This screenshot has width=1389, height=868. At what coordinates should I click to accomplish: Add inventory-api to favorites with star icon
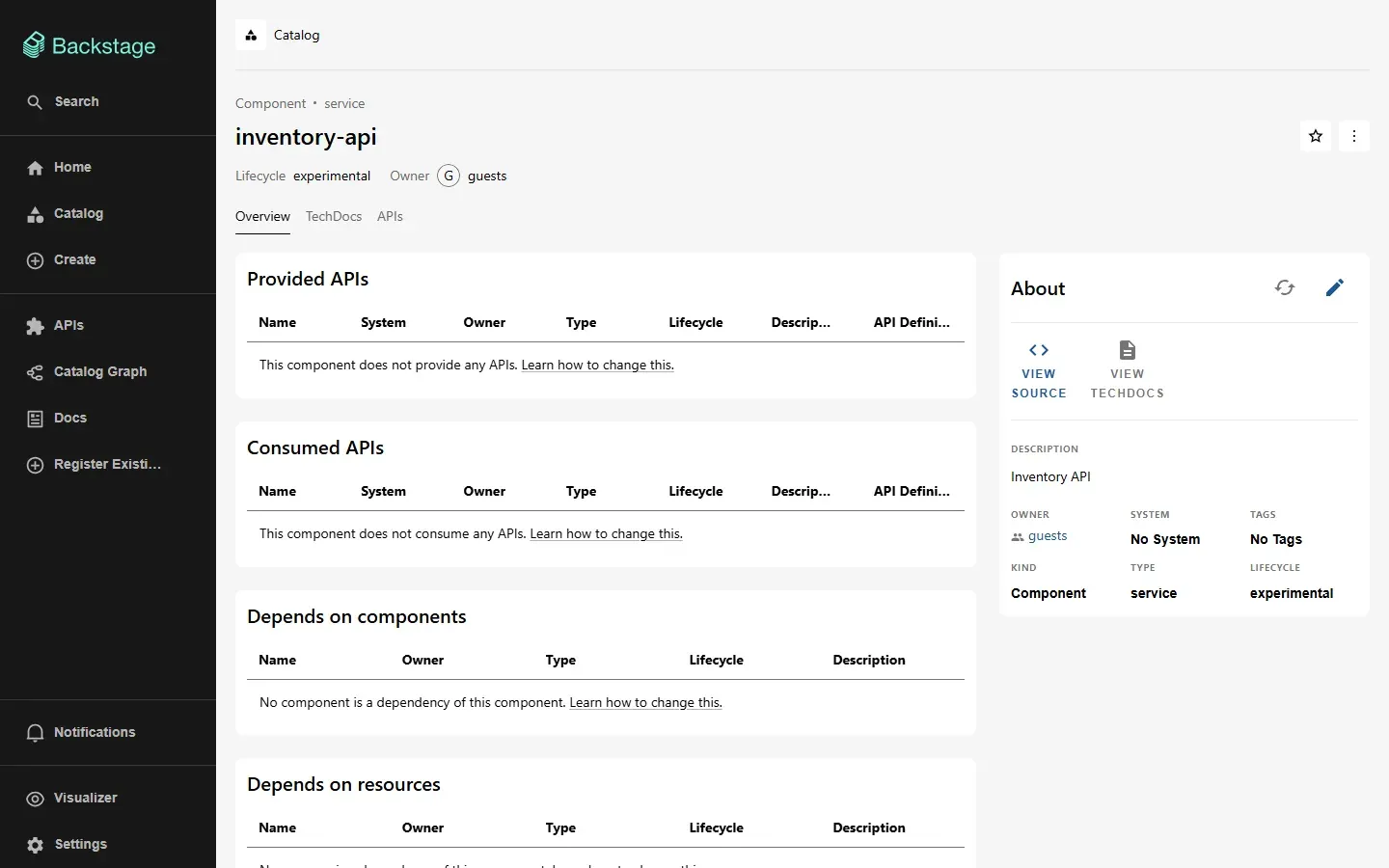coord(1316,136)
